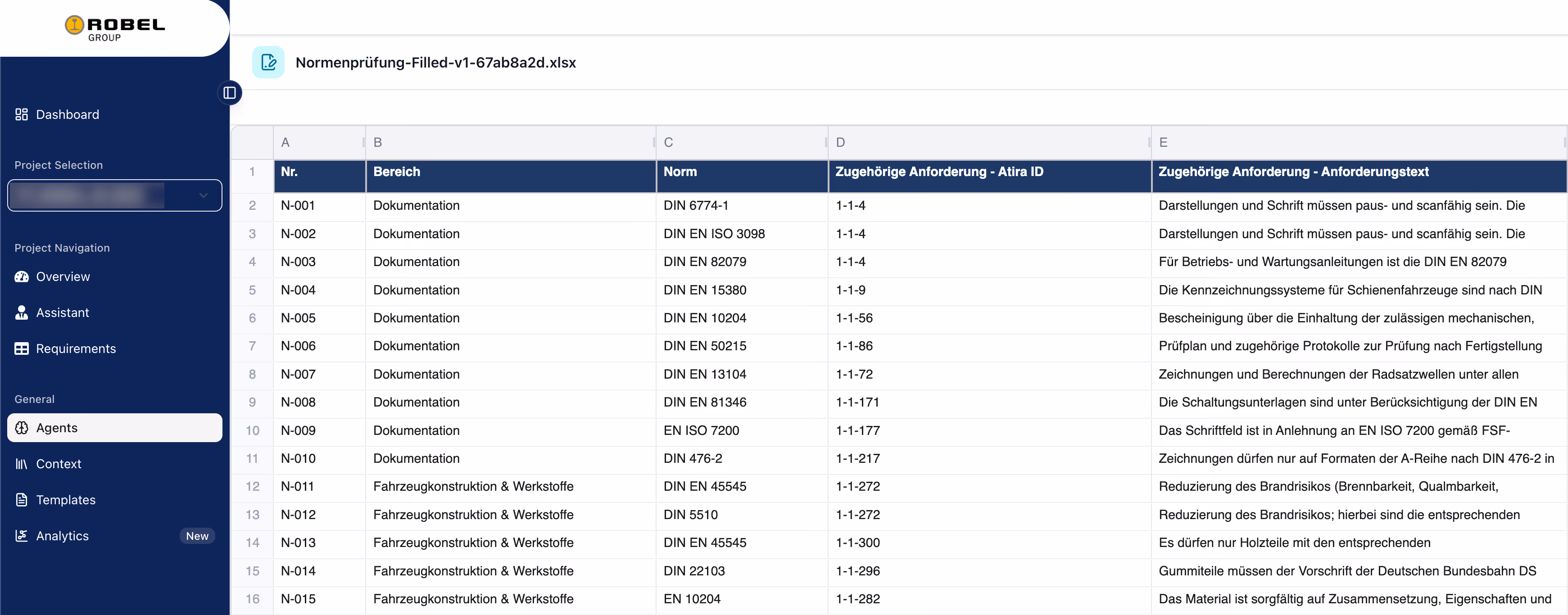The height and width of the screenshot is (615, 1568).
Task: Select column D header
Action: (990, 142)
